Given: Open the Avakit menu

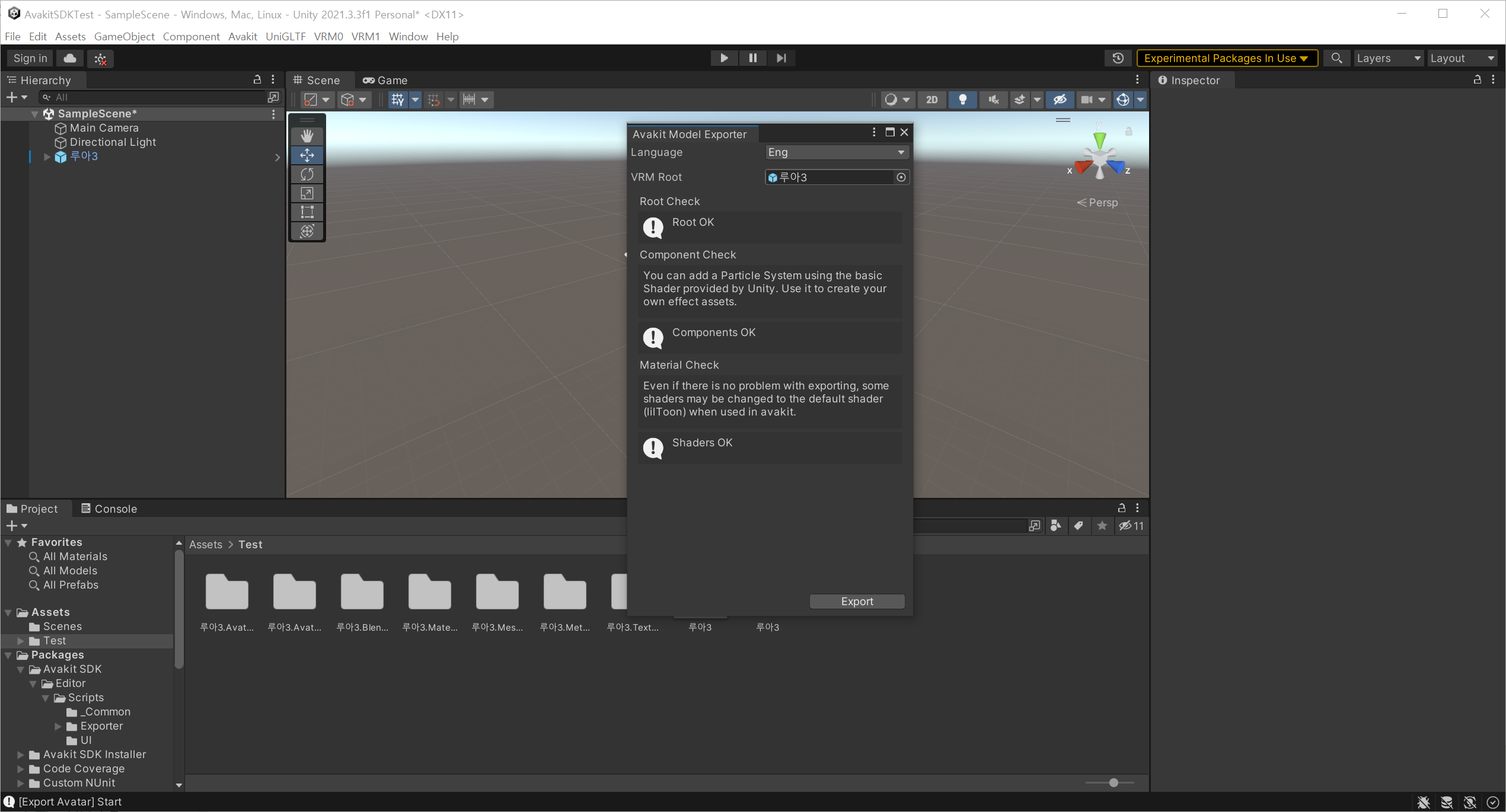Looking at the screenshot, I should 242,36.
